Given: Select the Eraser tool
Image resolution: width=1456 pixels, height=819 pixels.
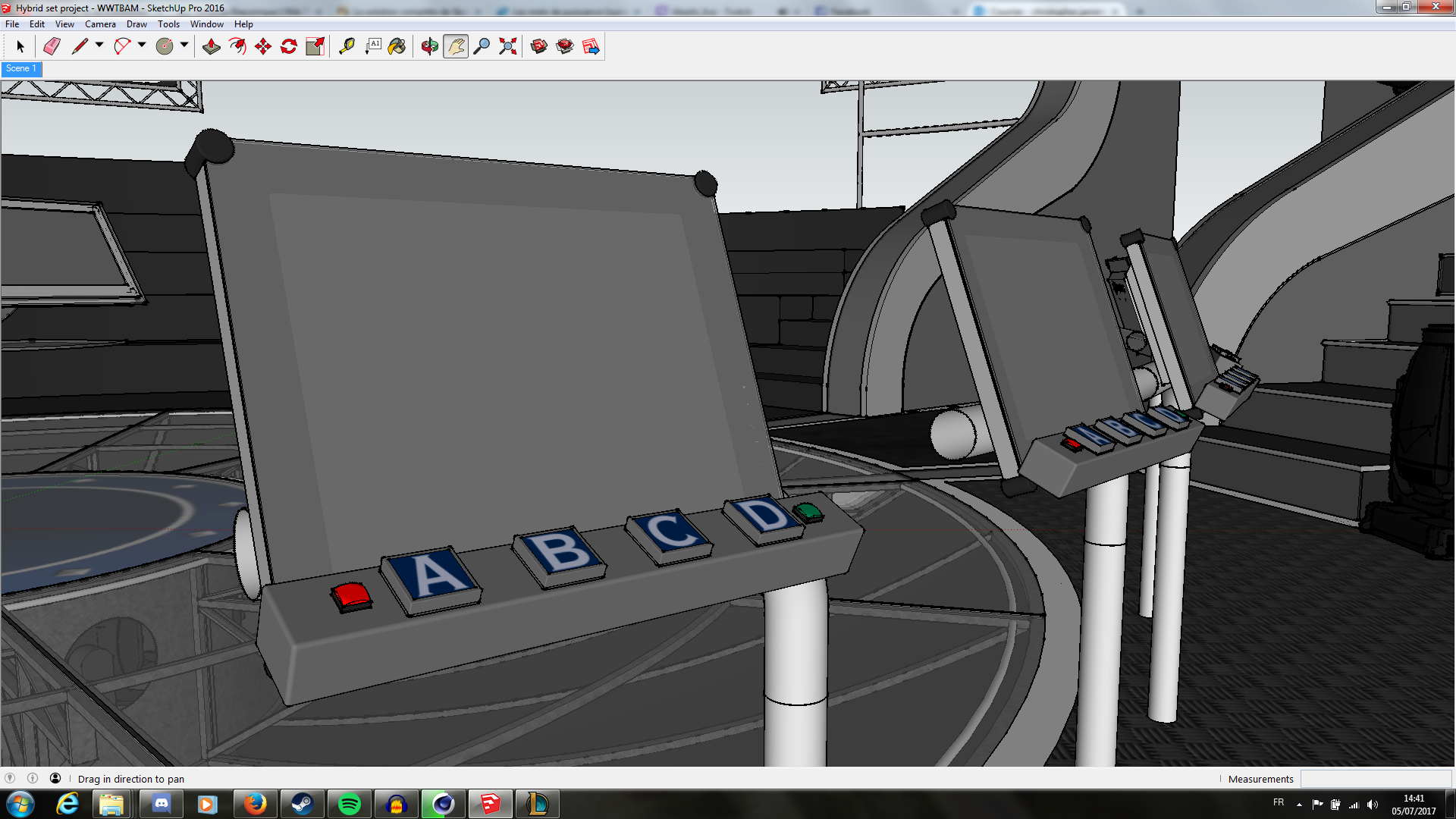Looking at the screenshot, I should 52,47.
